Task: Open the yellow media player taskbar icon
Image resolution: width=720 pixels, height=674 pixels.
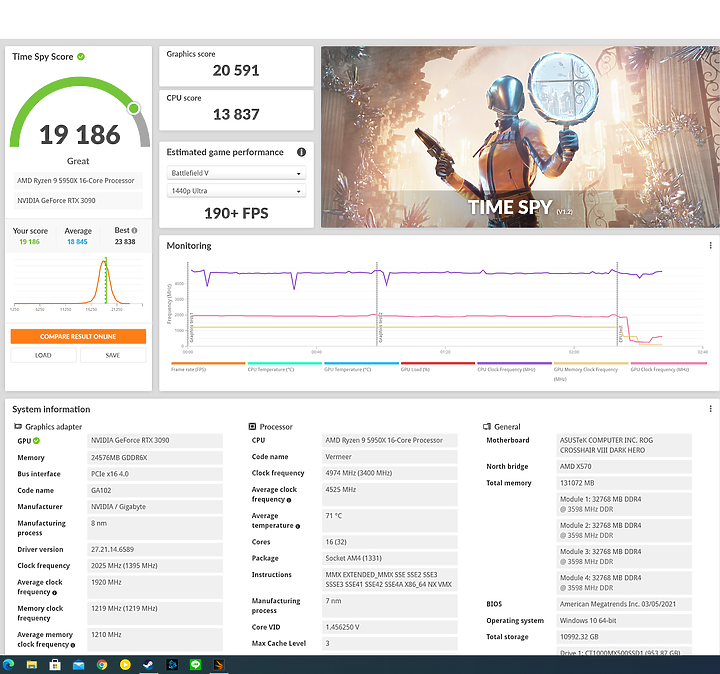Action: tap(125, 664)
